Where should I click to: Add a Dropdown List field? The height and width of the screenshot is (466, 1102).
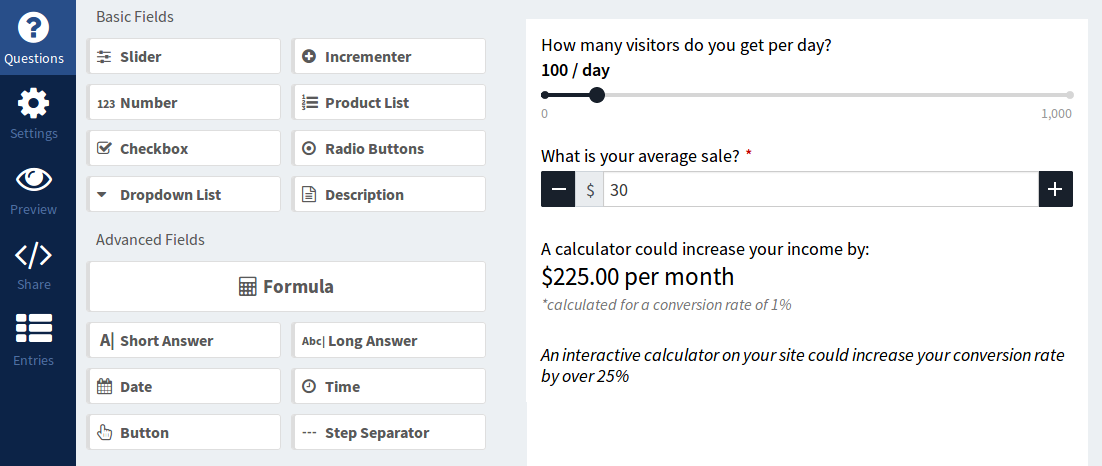[x=184, y=195]
